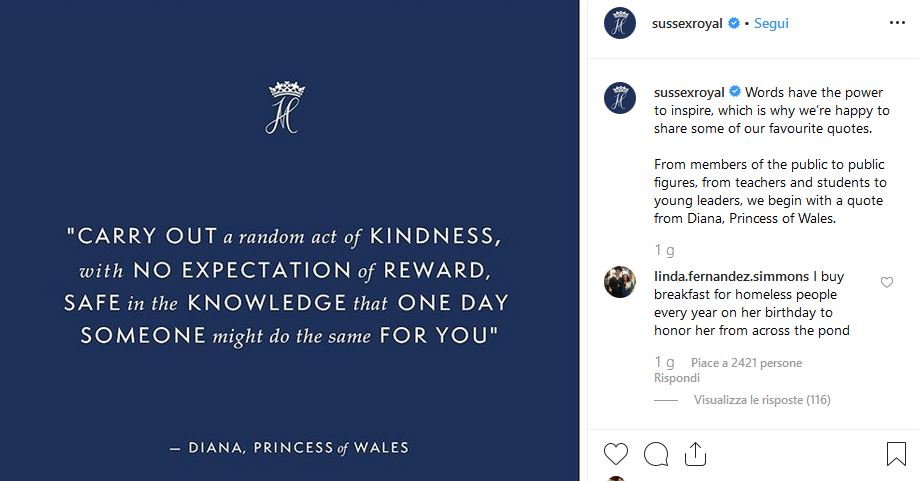Open linda.fernandez.simmons username link

pyautogui.click(x=731, y=275)
